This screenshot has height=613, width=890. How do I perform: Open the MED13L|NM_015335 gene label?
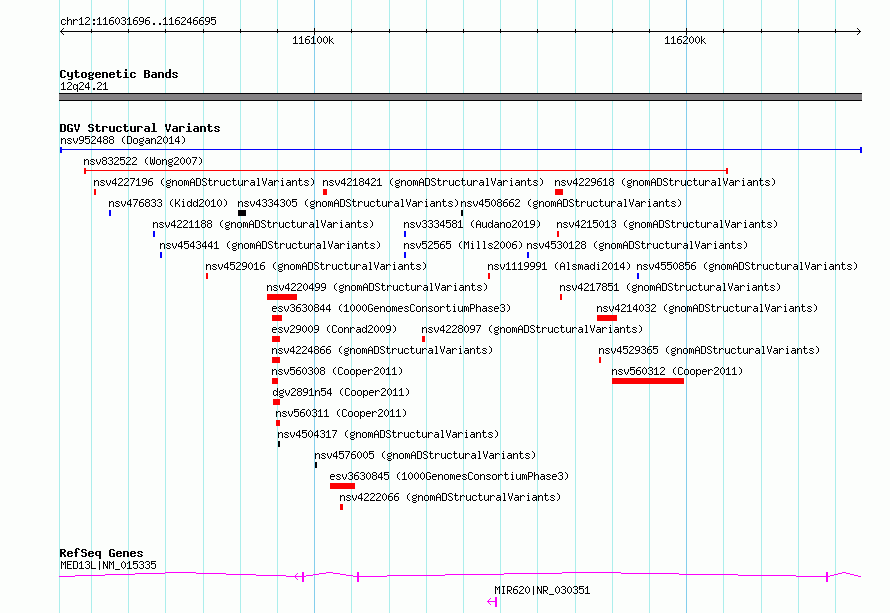tap(108, 565)
